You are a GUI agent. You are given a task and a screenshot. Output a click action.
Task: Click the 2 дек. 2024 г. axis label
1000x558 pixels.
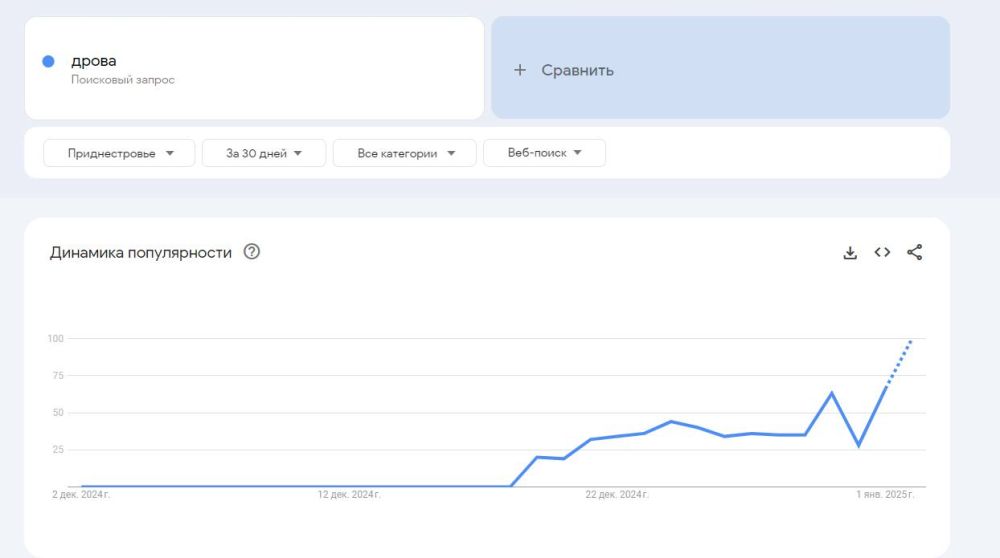click(x=81, y=495)
